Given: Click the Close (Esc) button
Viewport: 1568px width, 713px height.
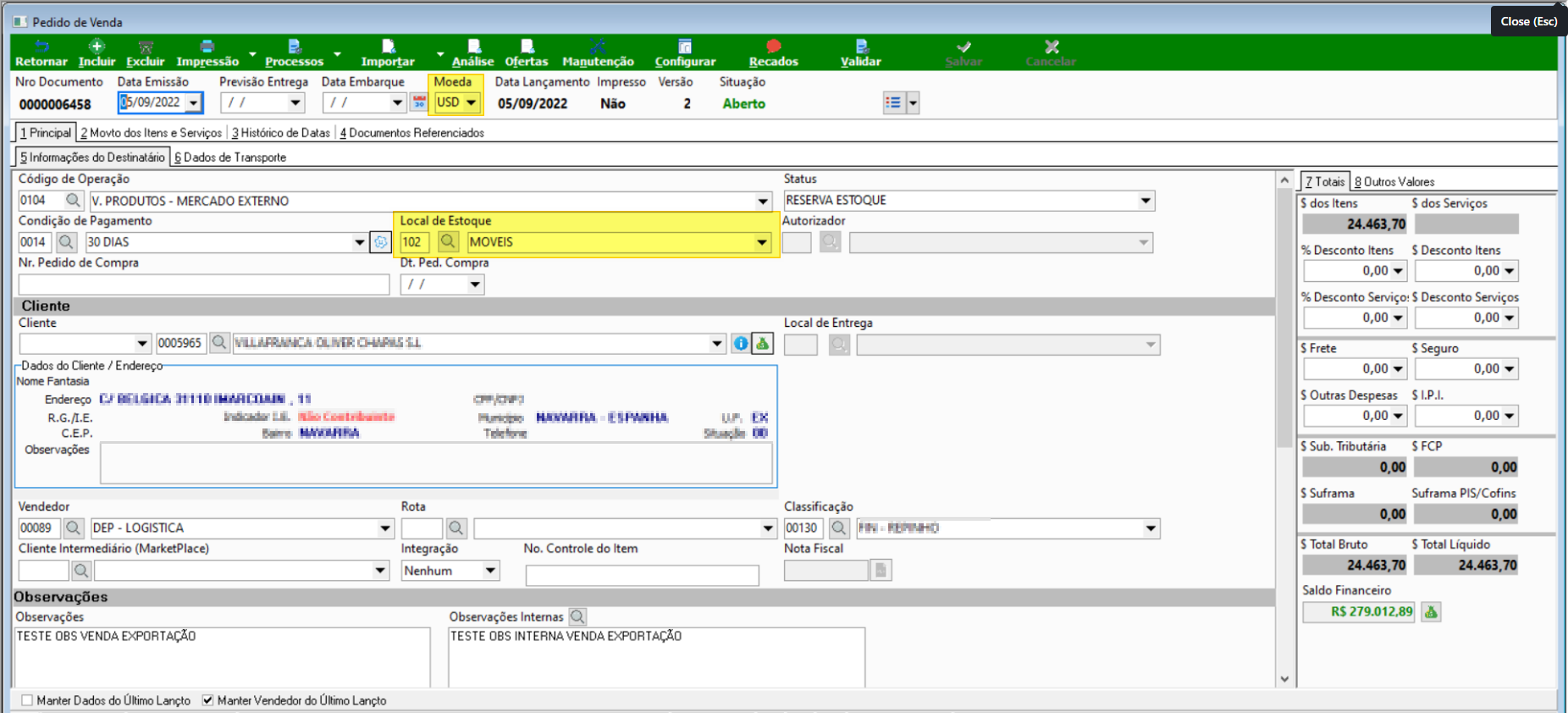Looking at the screenshot, I should [x=1529, y=21].
